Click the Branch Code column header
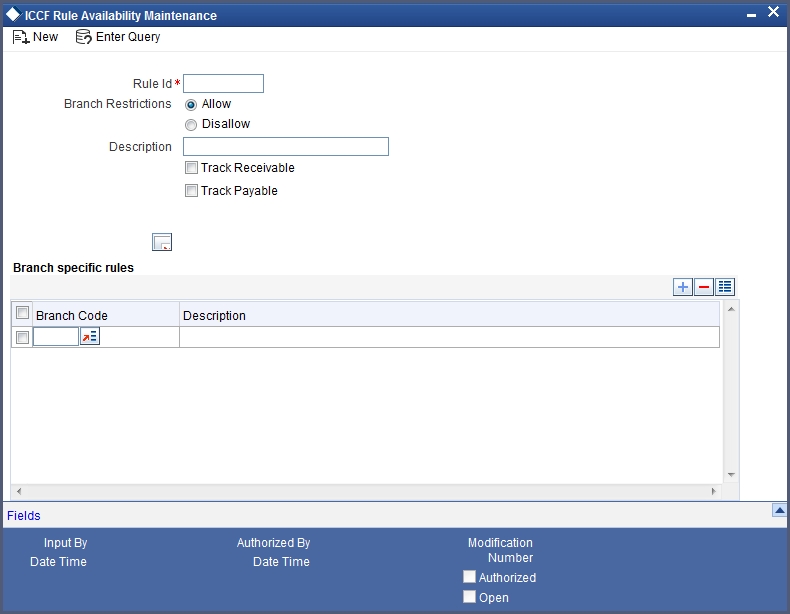Viewport: 790px width, 614px height. (72, 316)
